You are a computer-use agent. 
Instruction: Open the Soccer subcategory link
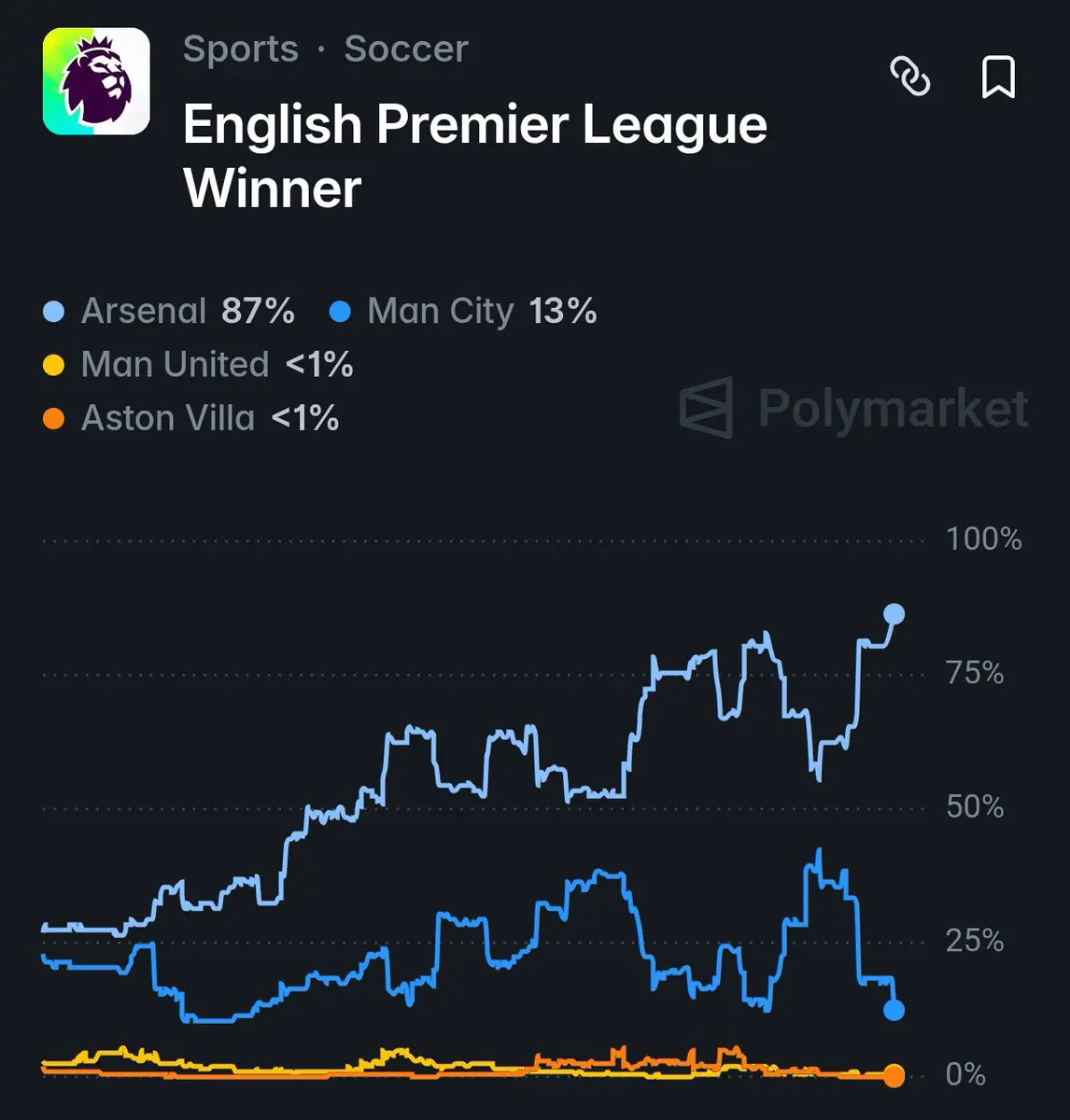405,49
